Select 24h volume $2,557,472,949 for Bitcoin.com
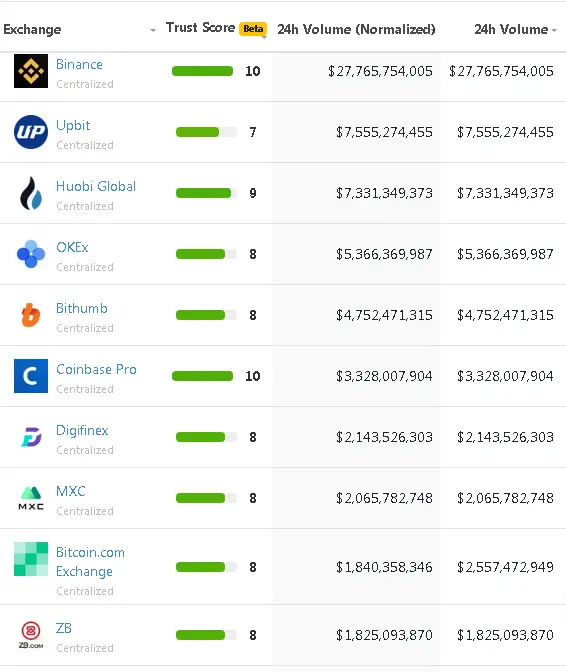The height and width of the screenshot is (672, 566). [505, 567]
